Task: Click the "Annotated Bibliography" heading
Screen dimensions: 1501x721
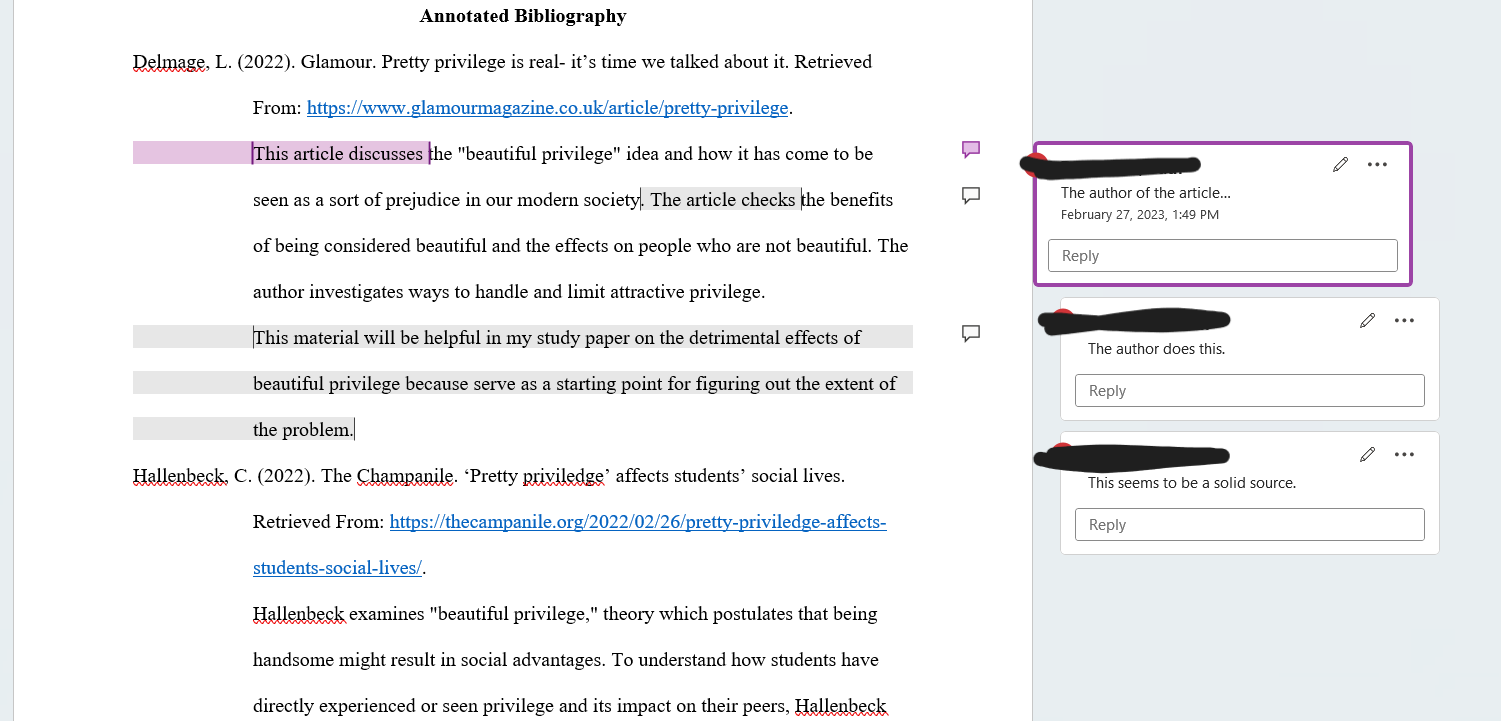Action: click(x=523, y=15)
